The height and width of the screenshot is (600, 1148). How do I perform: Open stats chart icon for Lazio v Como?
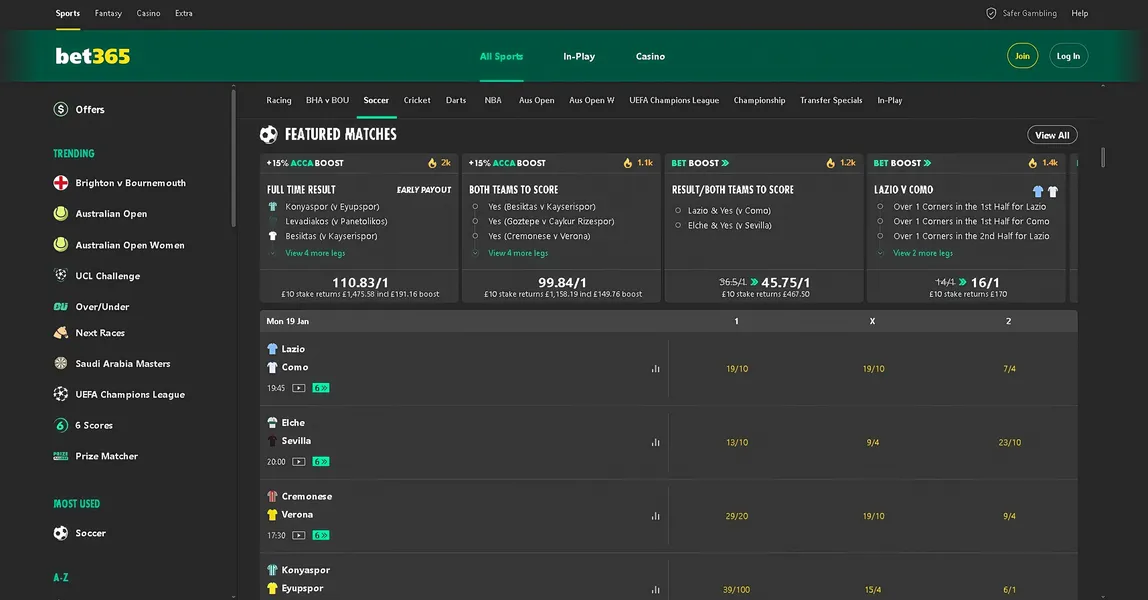[x=655, y=368]
